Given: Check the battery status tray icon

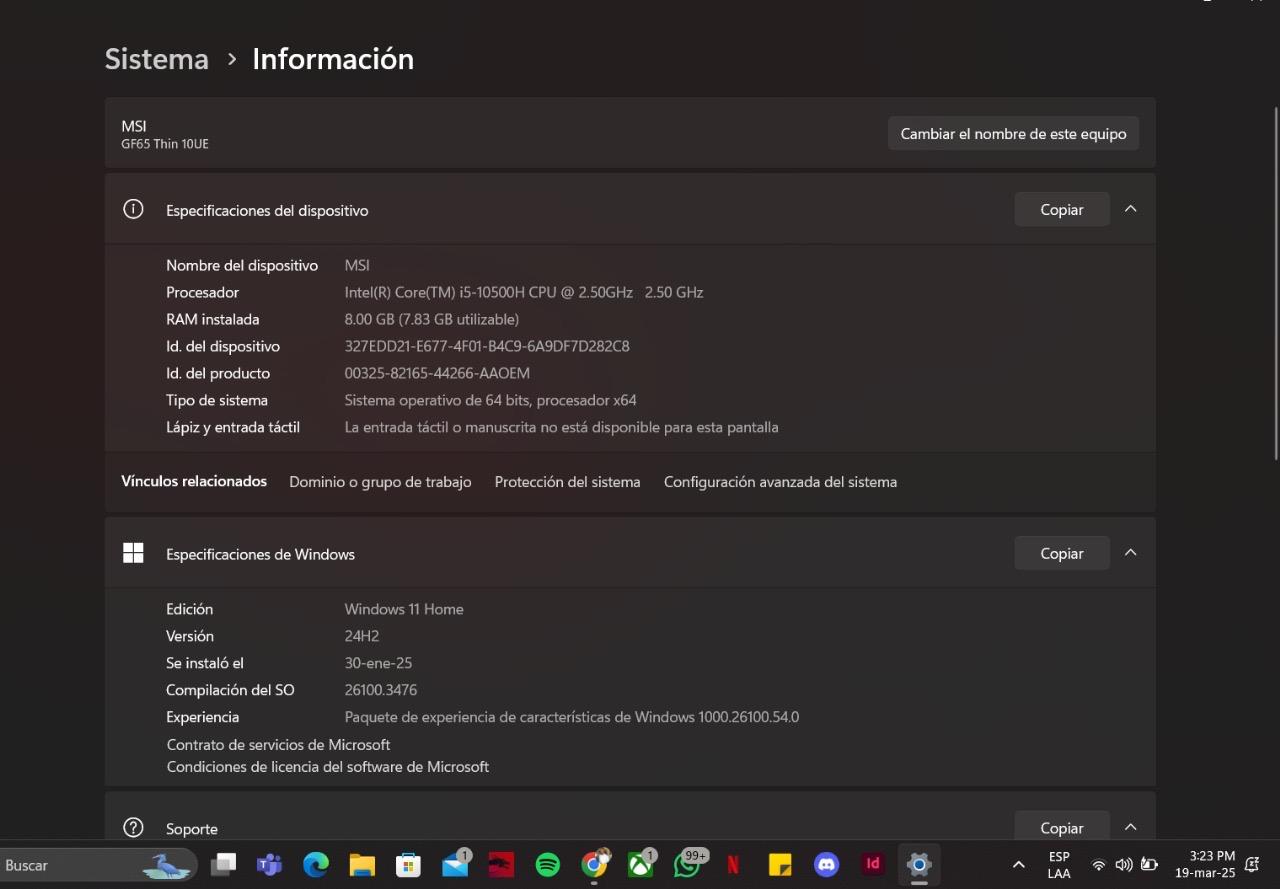Looking at the screenshot, I should coord(1150,865).
